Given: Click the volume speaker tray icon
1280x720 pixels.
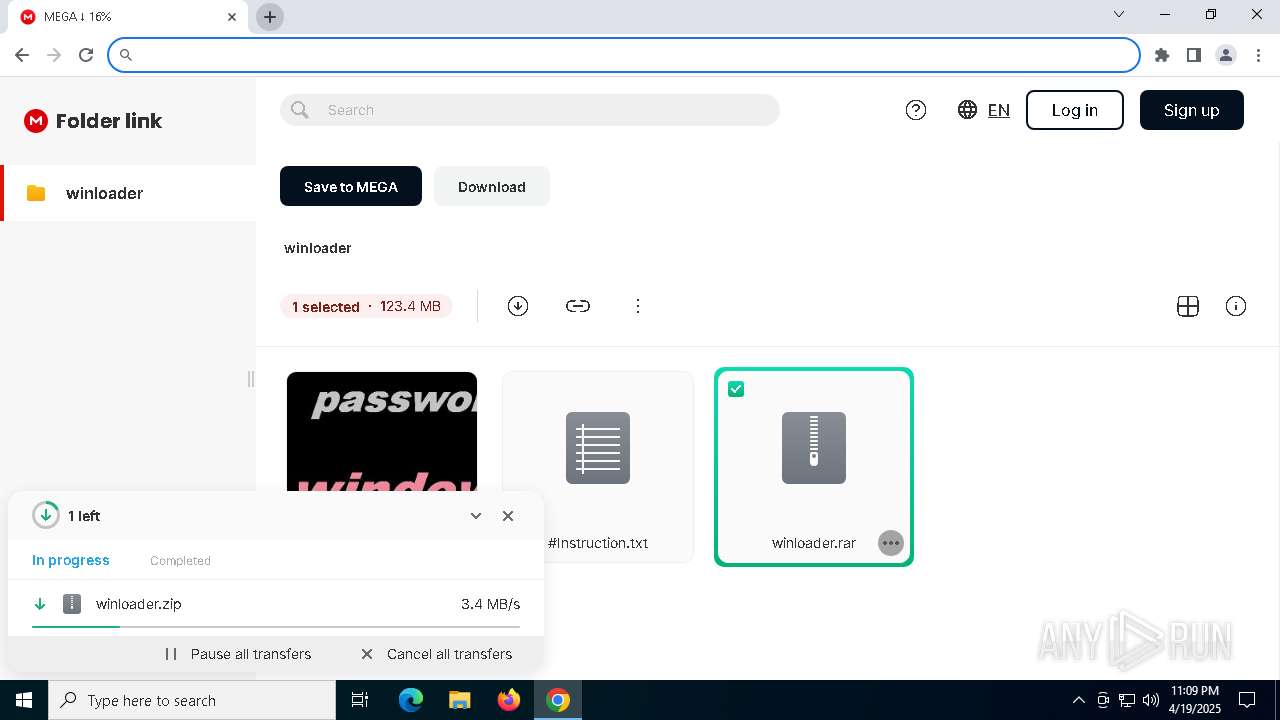Looking at the screenshot, I should [x=1151, y=700].
